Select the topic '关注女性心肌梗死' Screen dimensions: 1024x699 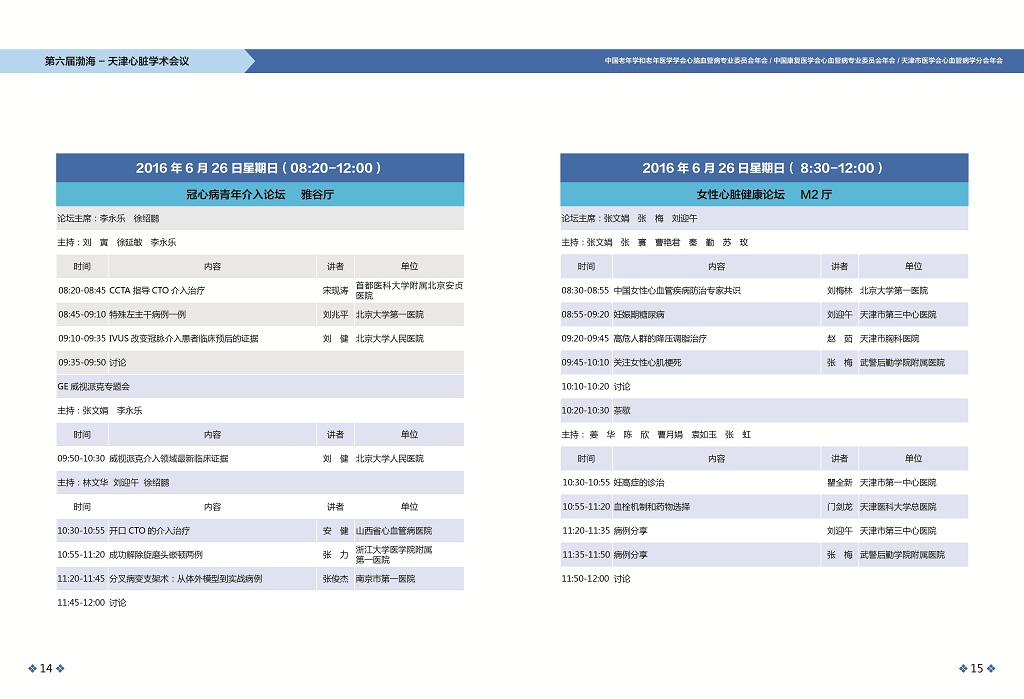(647, 363)
